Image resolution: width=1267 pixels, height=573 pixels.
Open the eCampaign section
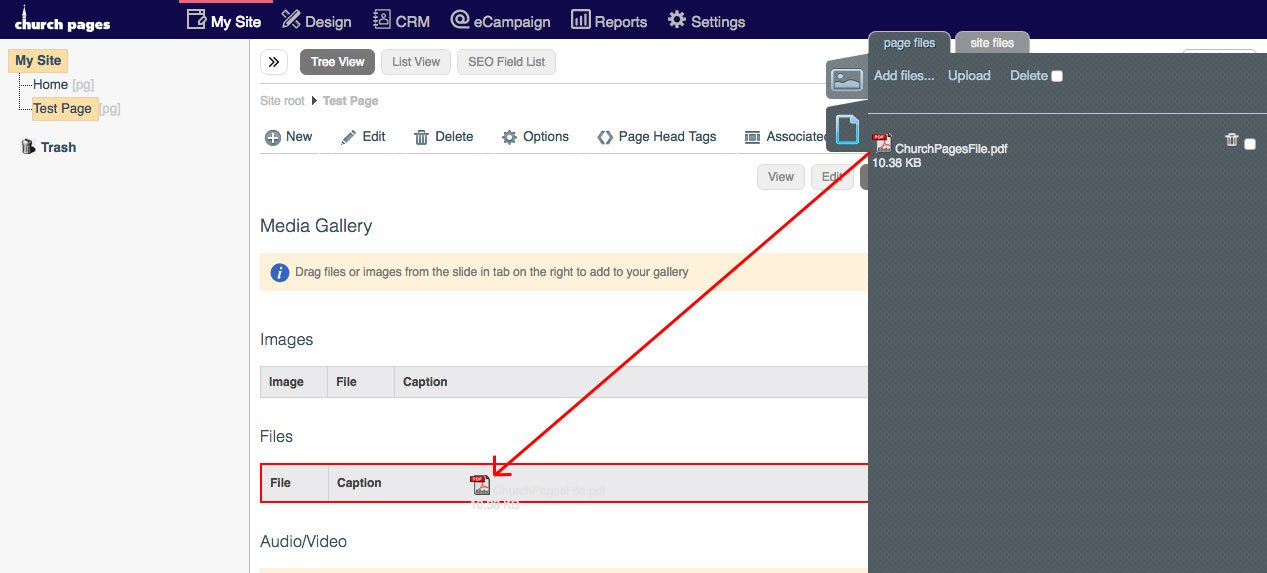pos(500,21)
